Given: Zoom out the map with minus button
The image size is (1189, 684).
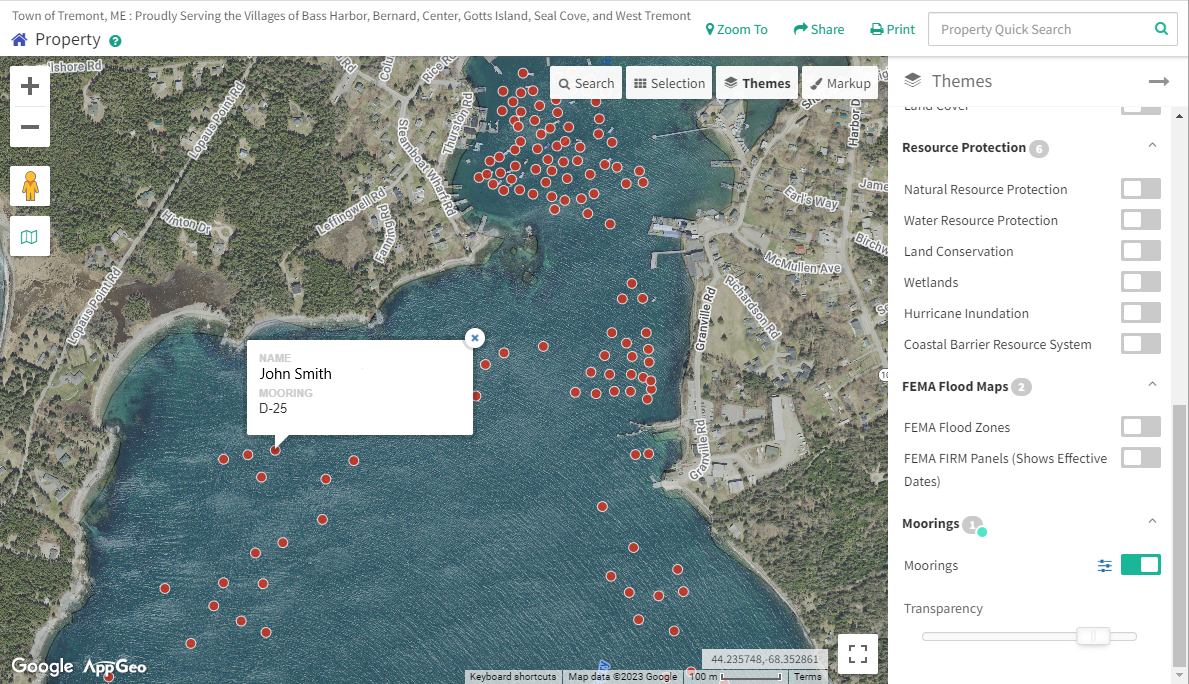Looking at the screenshot, I should point(30,127).
